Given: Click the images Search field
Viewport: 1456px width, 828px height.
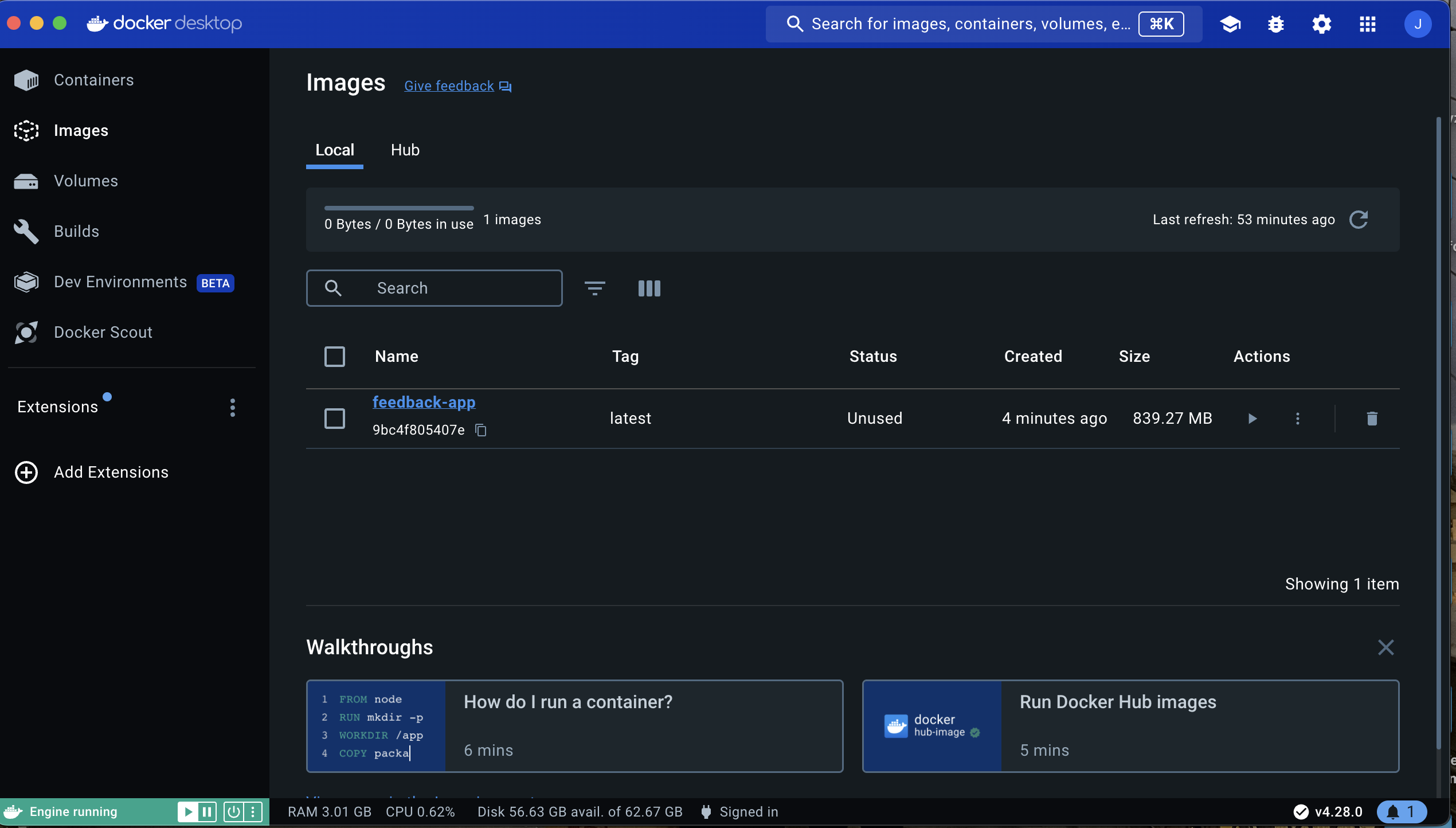Looking at the screenshot, I should 434,288.
